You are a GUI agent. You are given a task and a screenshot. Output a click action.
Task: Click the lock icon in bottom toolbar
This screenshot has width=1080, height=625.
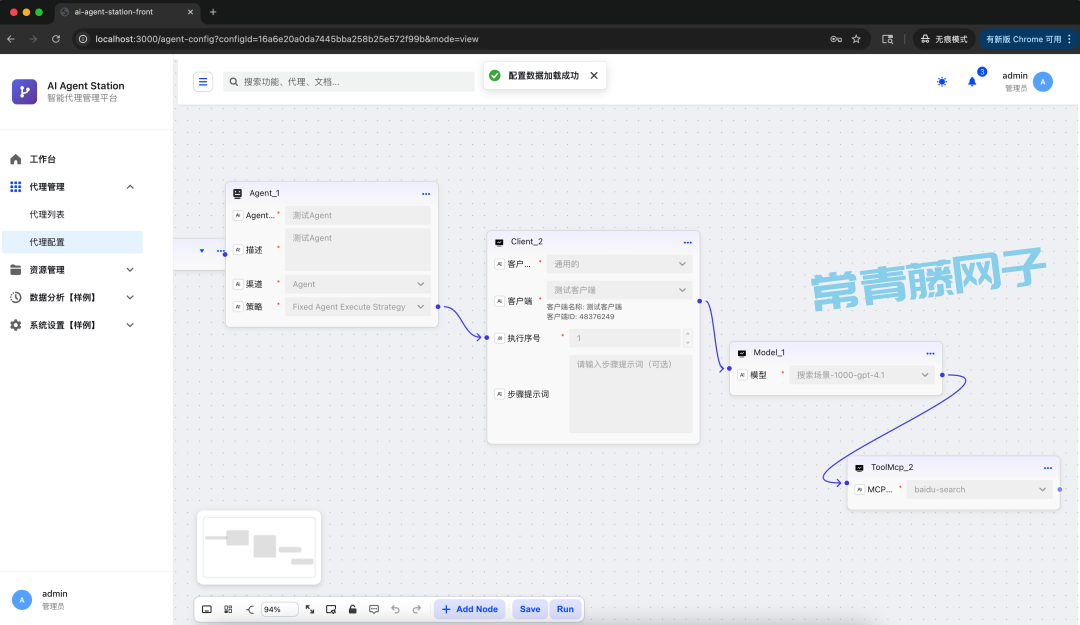click(x=352, y=609)
